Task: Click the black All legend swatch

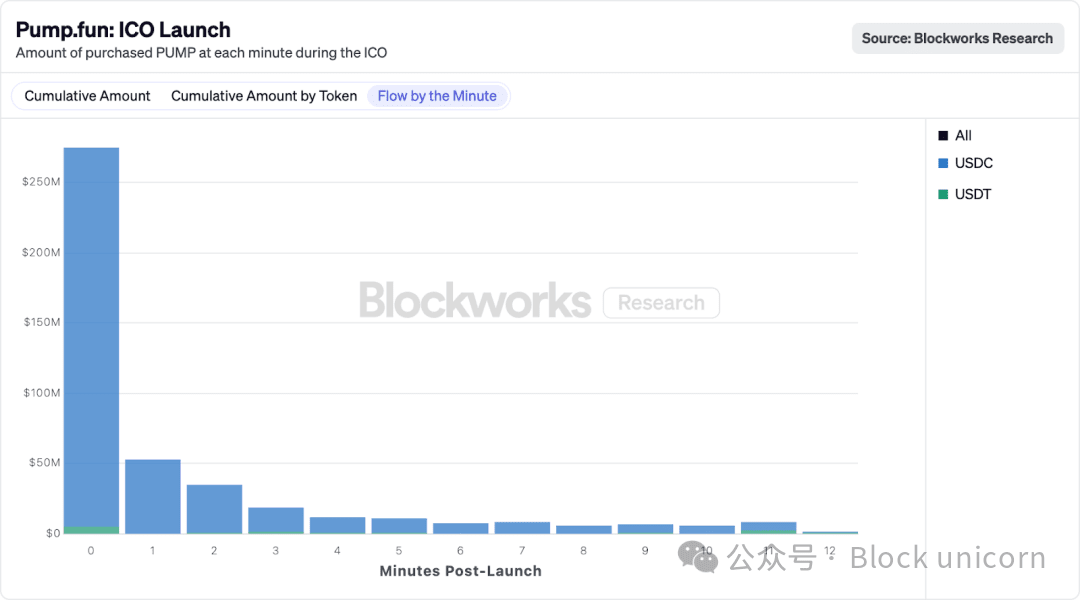Action: click(943, 135)
